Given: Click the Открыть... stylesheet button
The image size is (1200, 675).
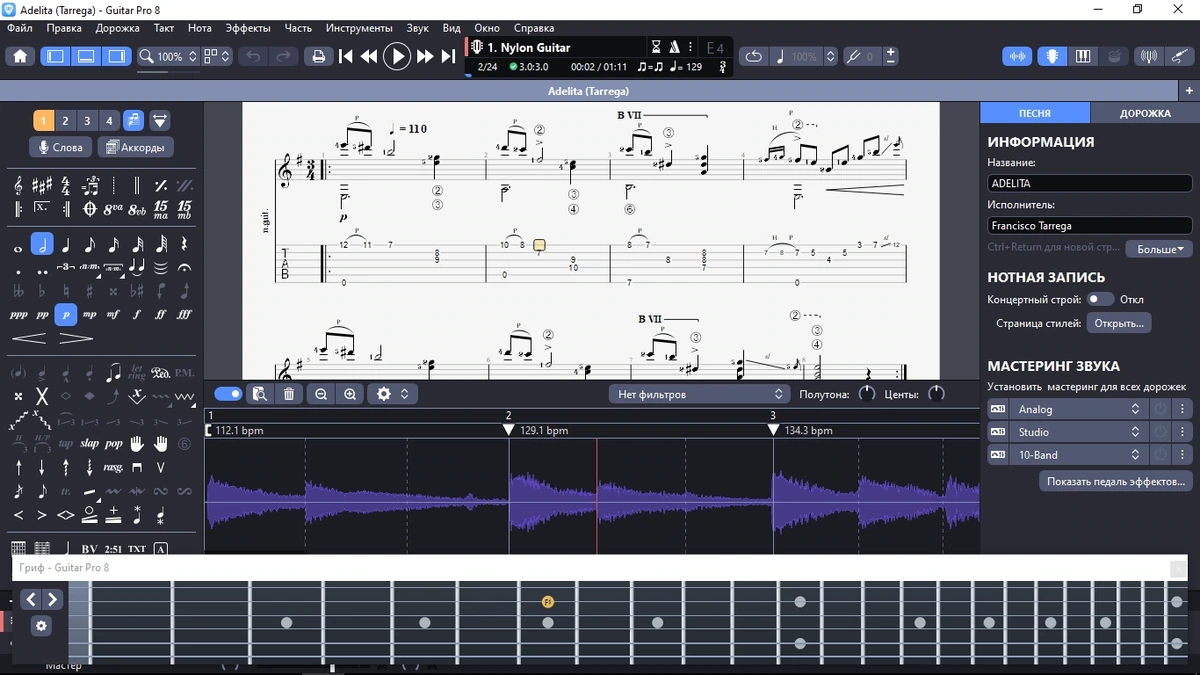Looking at the screenshot, I should tap(1119, 323).
